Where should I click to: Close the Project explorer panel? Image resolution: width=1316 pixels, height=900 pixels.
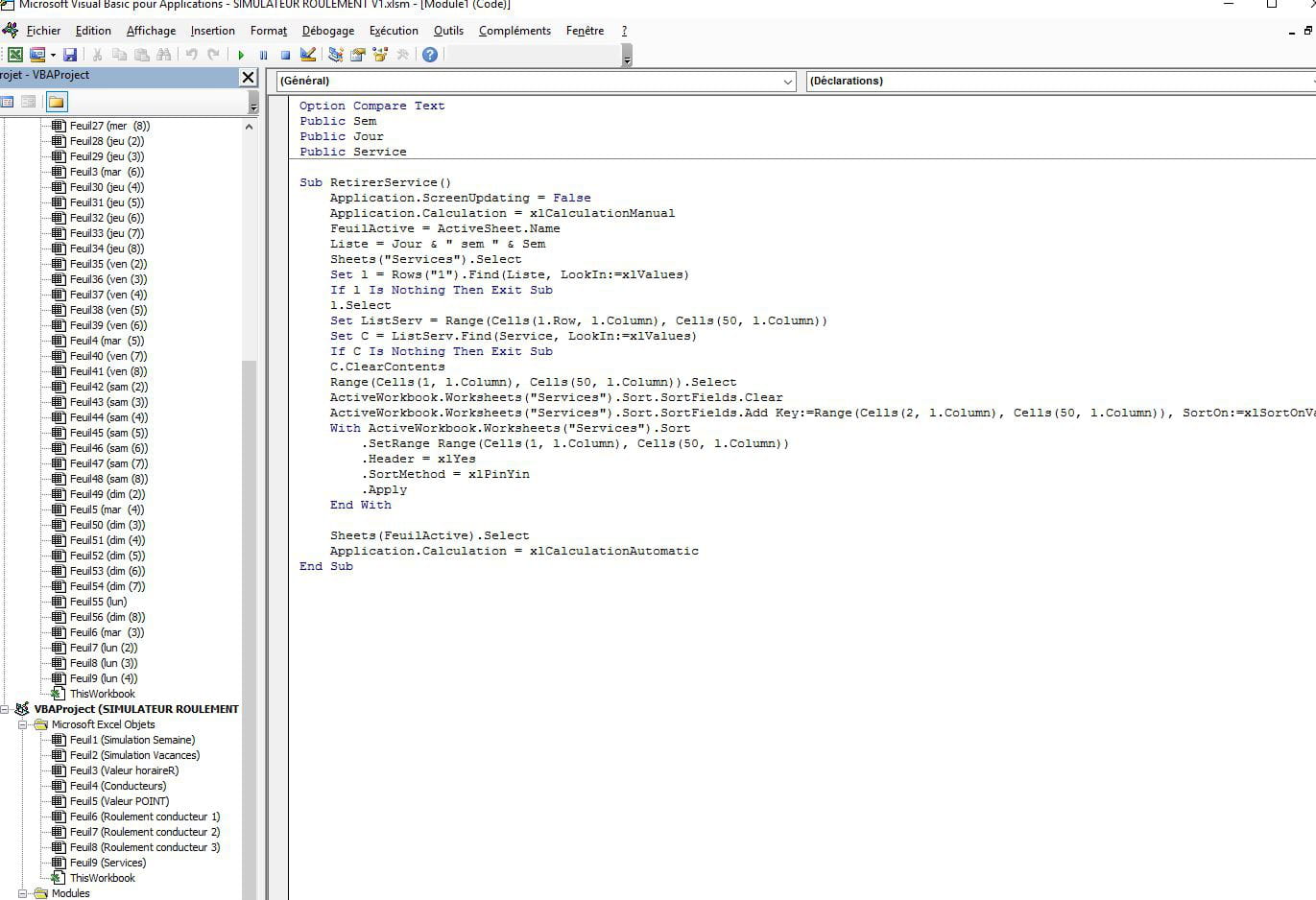[x=248, y=77]
